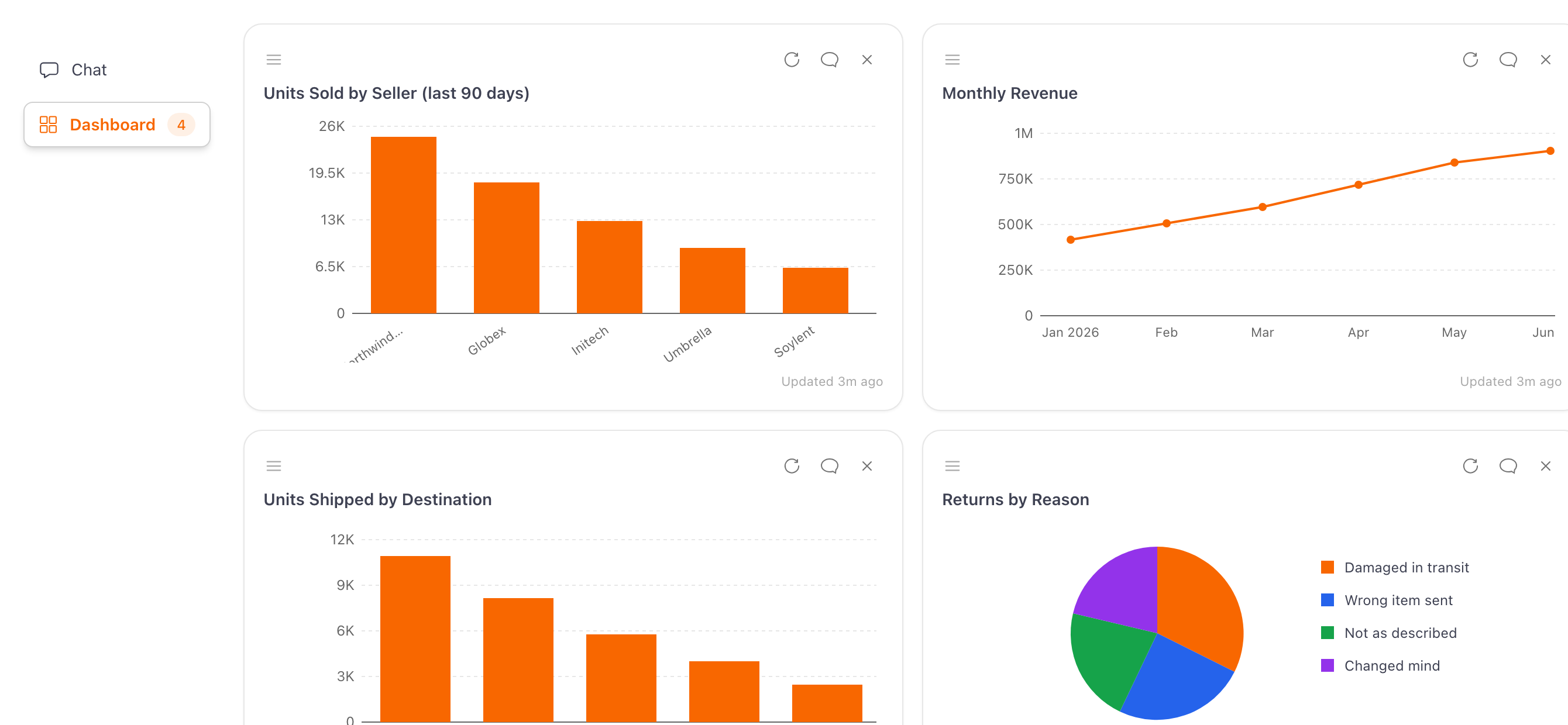Click 'Units Sold by Seller (last 90 days)' title
Image resolution: width=1568 pixels, height=725 pixels.
pos(396,93)
